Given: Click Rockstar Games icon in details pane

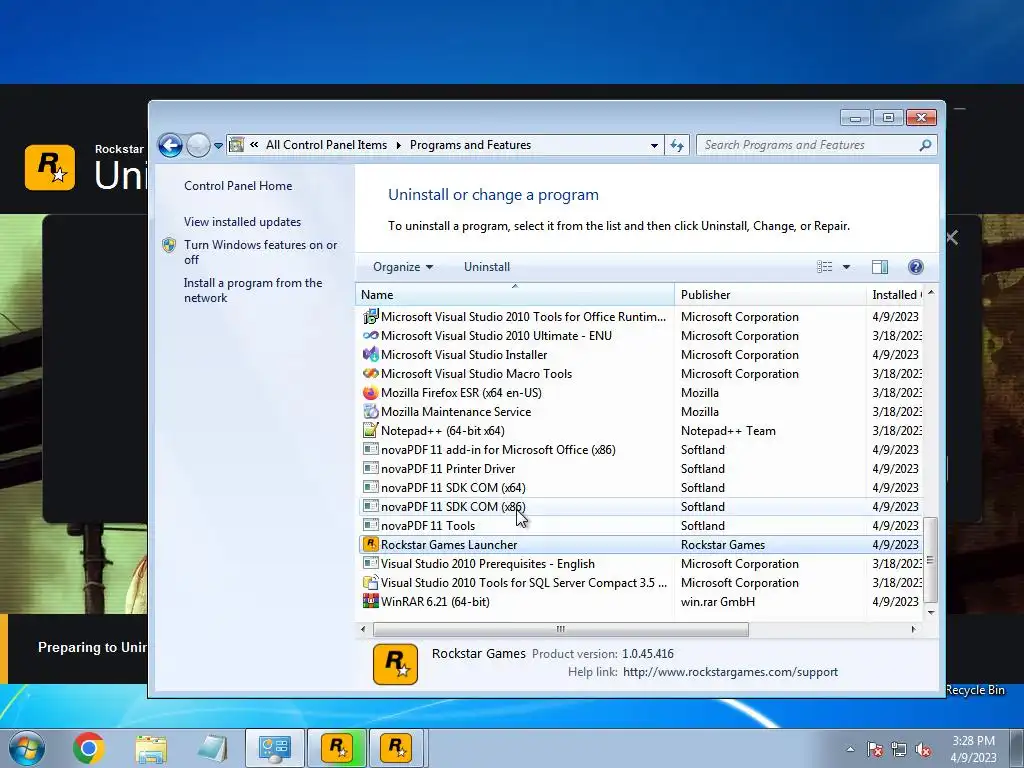Looking at the screenshot, I should pos(395,664).
